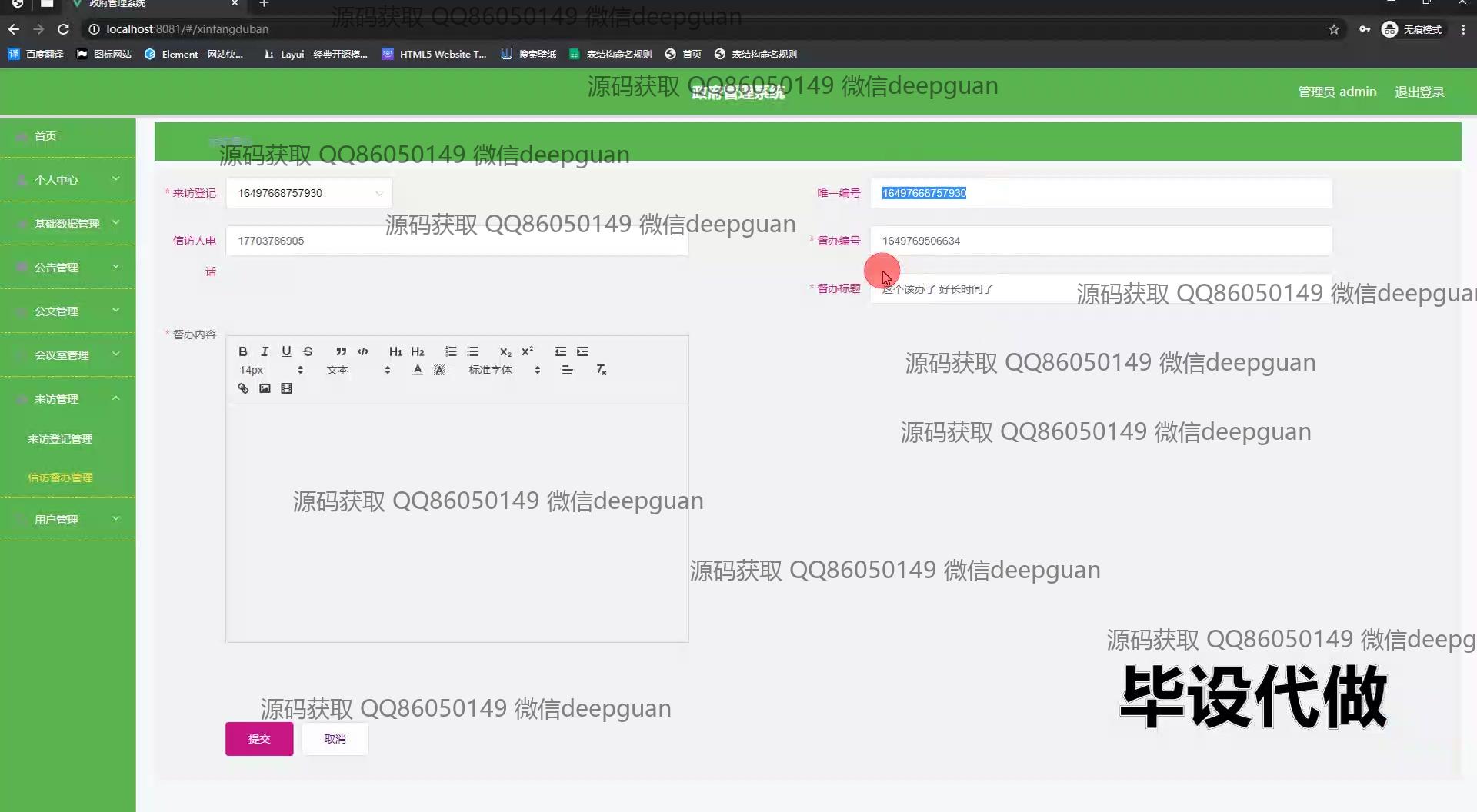The height and width of the screenshot is (812, 1477).
Task: Click the 退出登录 link
Action: pos(1419,92)
